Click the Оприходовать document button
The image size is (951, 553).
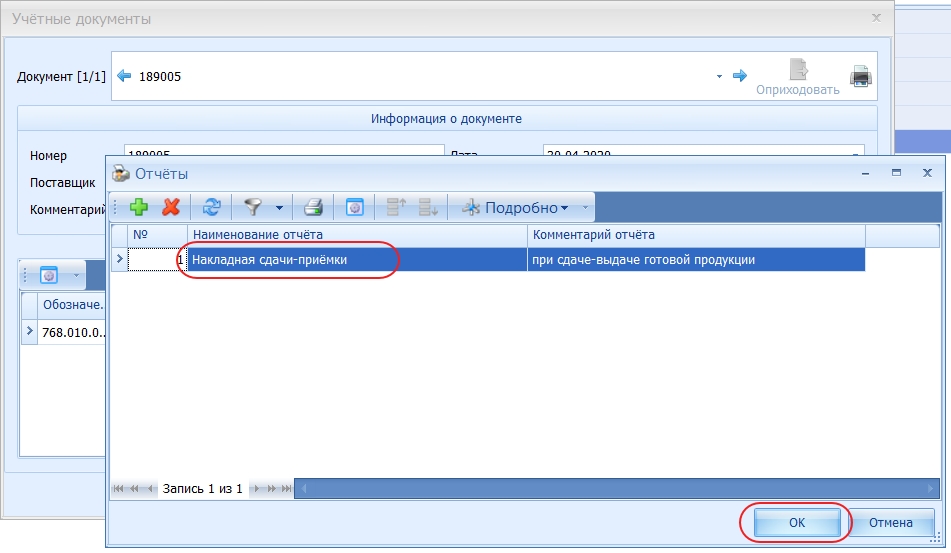click(x=797, y=78)
